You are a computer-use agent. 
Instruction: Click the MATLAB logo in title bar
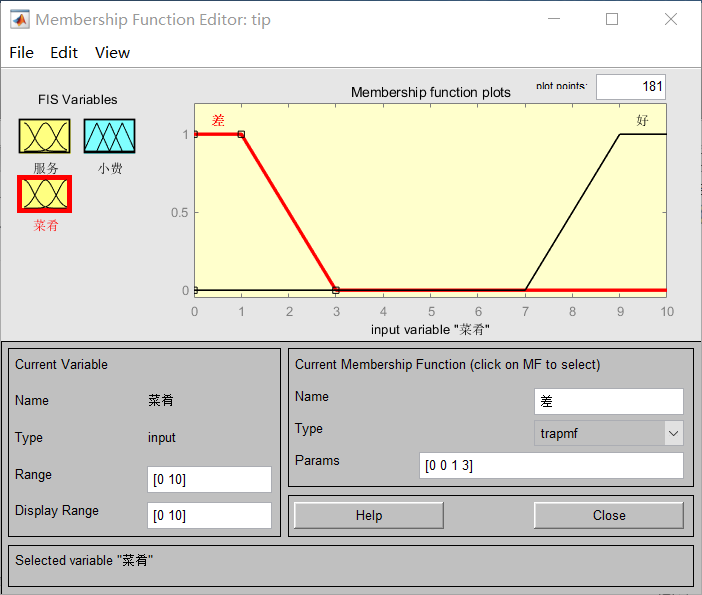tap(20, 20)
